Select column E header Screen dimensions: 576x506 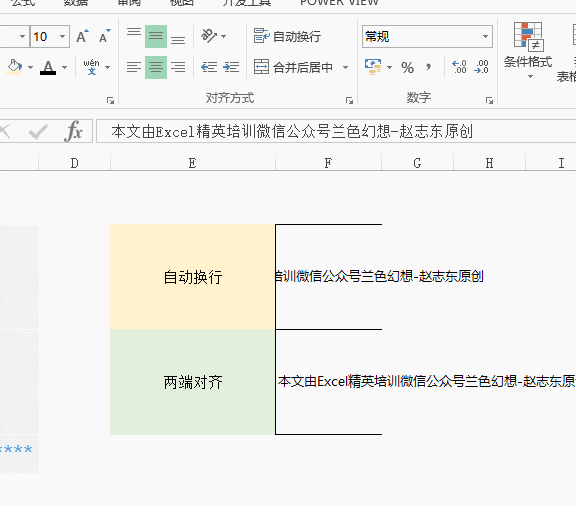(x=192, y=163)
